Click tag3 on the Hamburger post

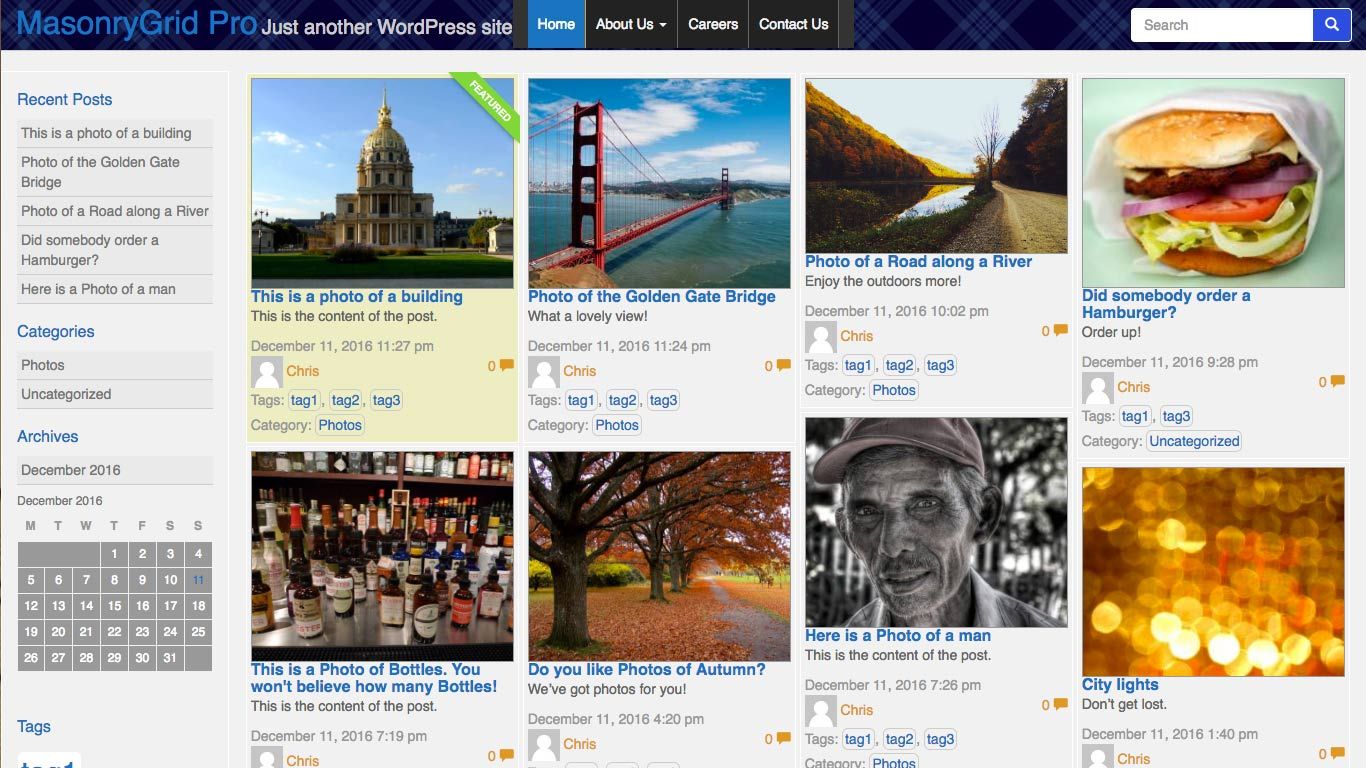point(1176,416)
